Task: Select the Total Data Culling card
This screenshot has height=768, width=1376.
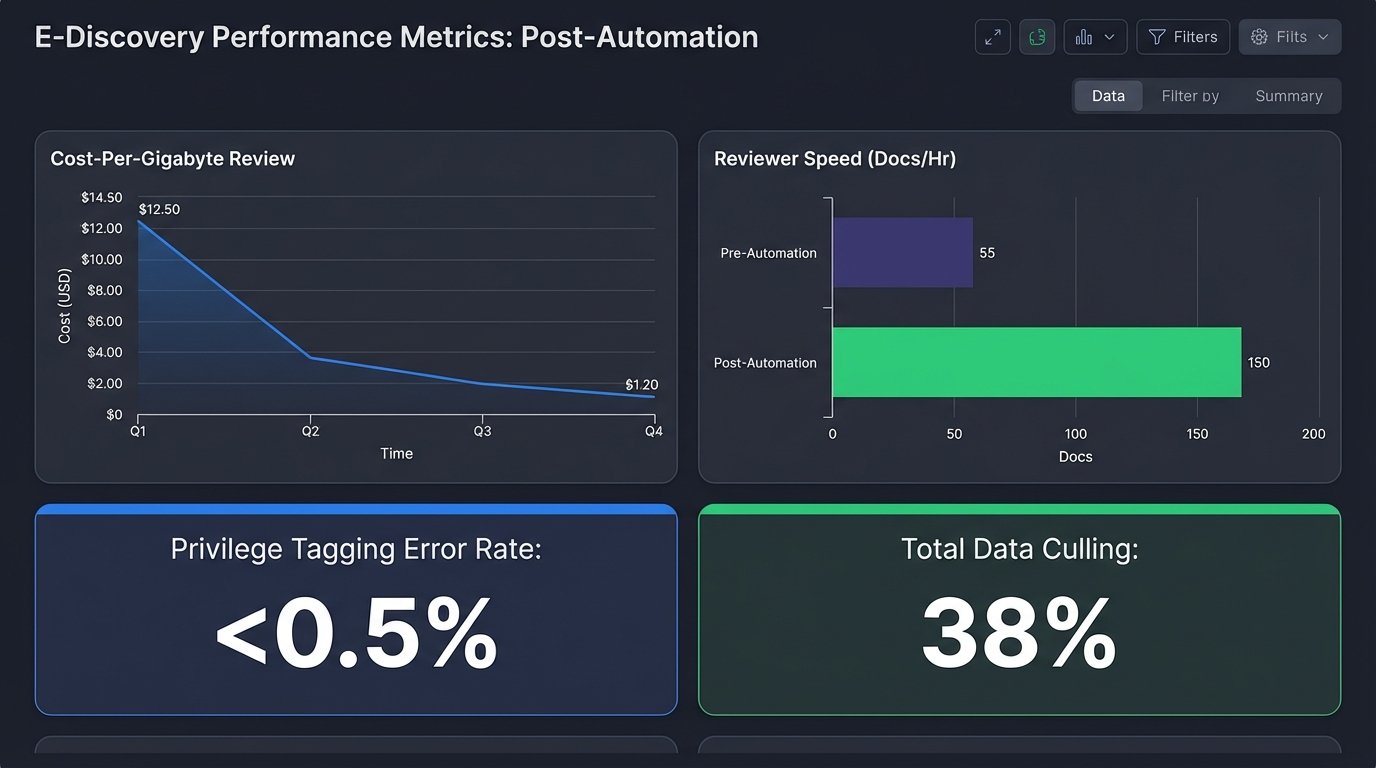Action: [x=1019, y=610]
